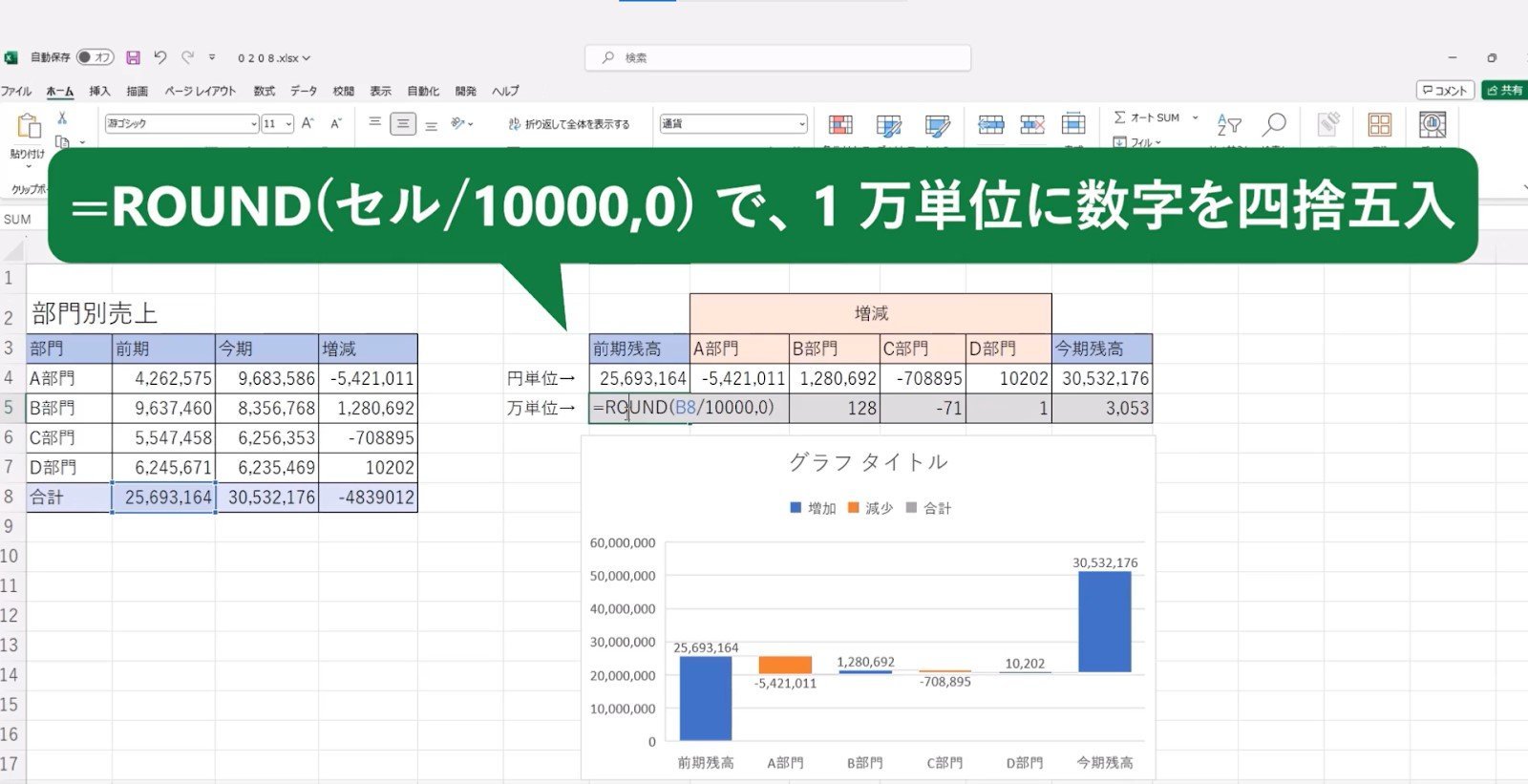Image resolution: width=1528 pixels, height=784 pixels.
Task: Click the Format Cells icon
Action: (x=1073, y=124)
